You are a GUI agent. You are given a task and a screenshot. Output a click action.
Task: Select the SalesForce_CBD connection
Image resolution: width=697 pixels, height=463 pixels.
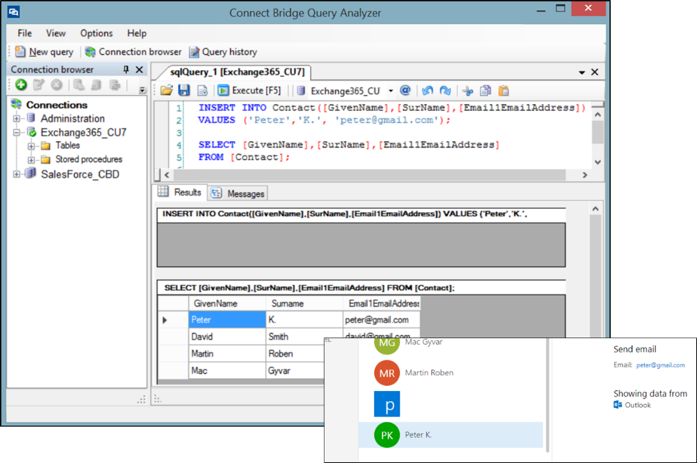80,174
